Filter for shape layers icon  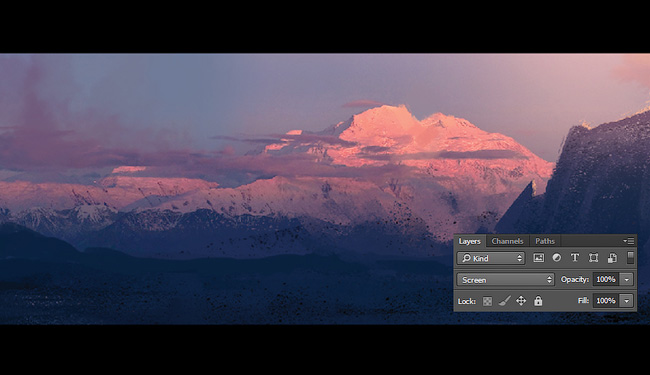[x=593, y=258]
